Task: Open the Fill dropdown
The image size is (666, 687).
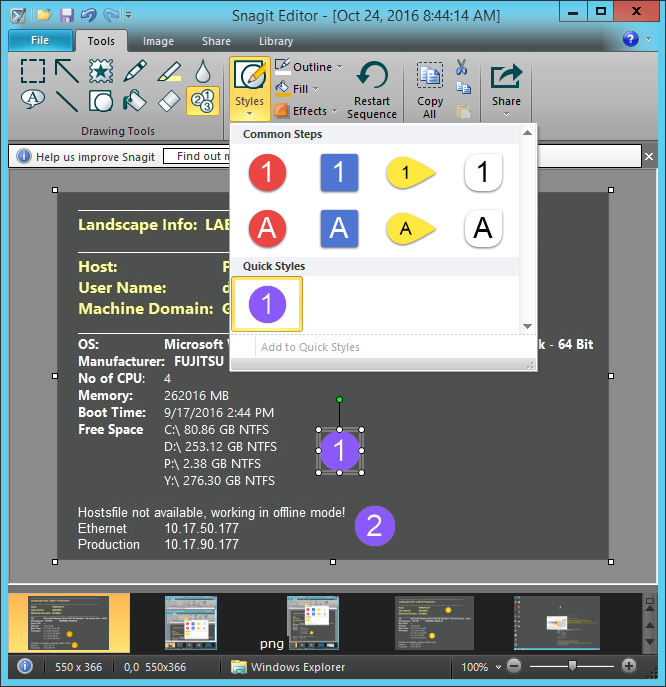Action: click(x=297, y=89)
